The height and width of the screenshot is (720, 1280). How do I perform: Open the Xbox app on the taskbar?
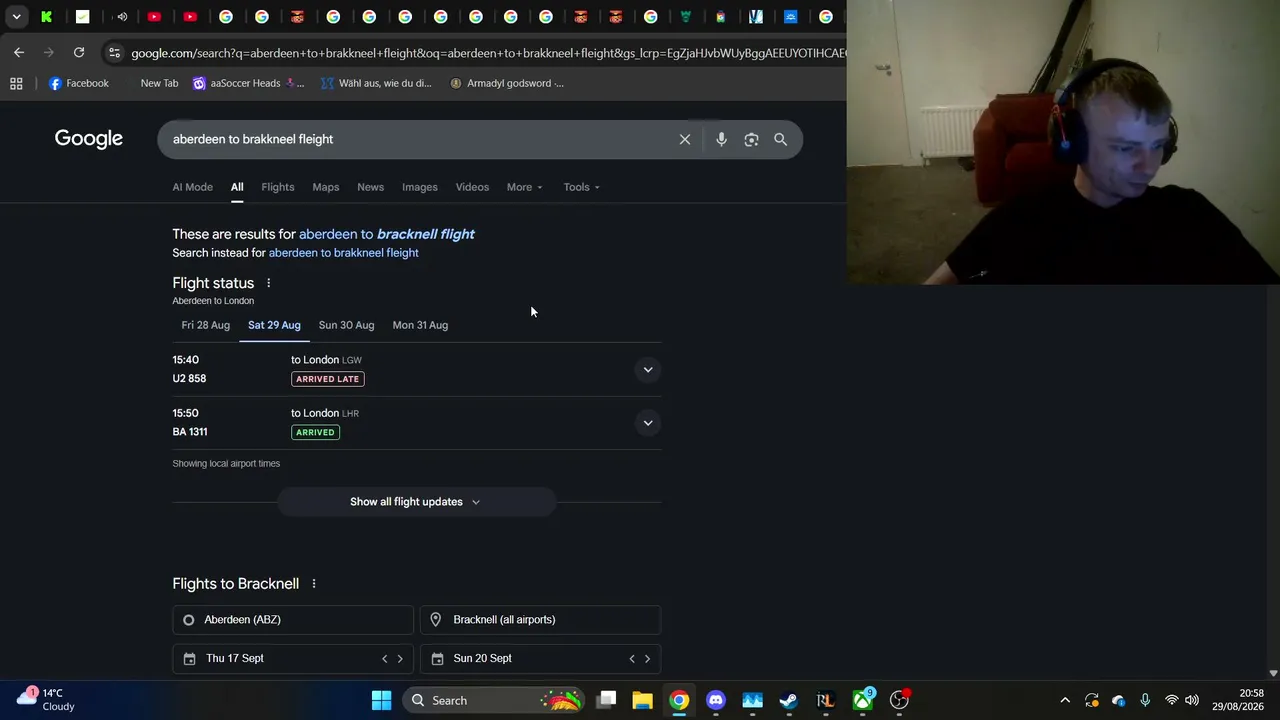coord(862,700)
